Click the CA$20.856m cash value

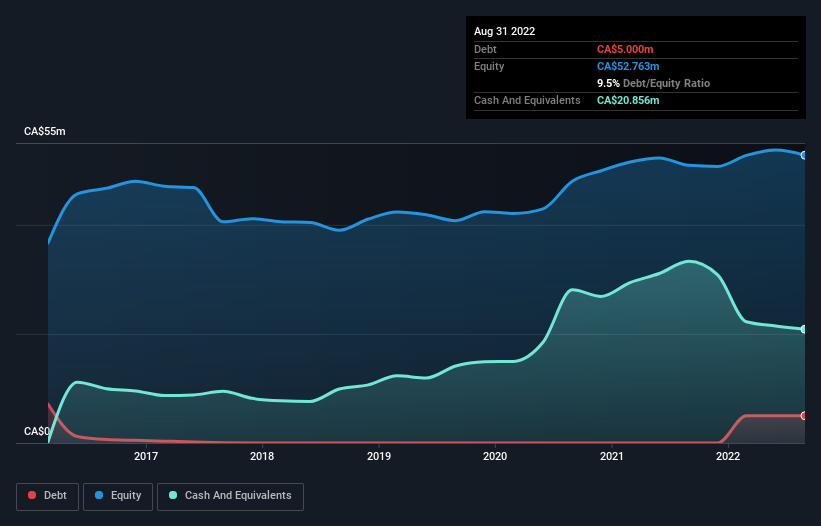click(x=628, y=100)
